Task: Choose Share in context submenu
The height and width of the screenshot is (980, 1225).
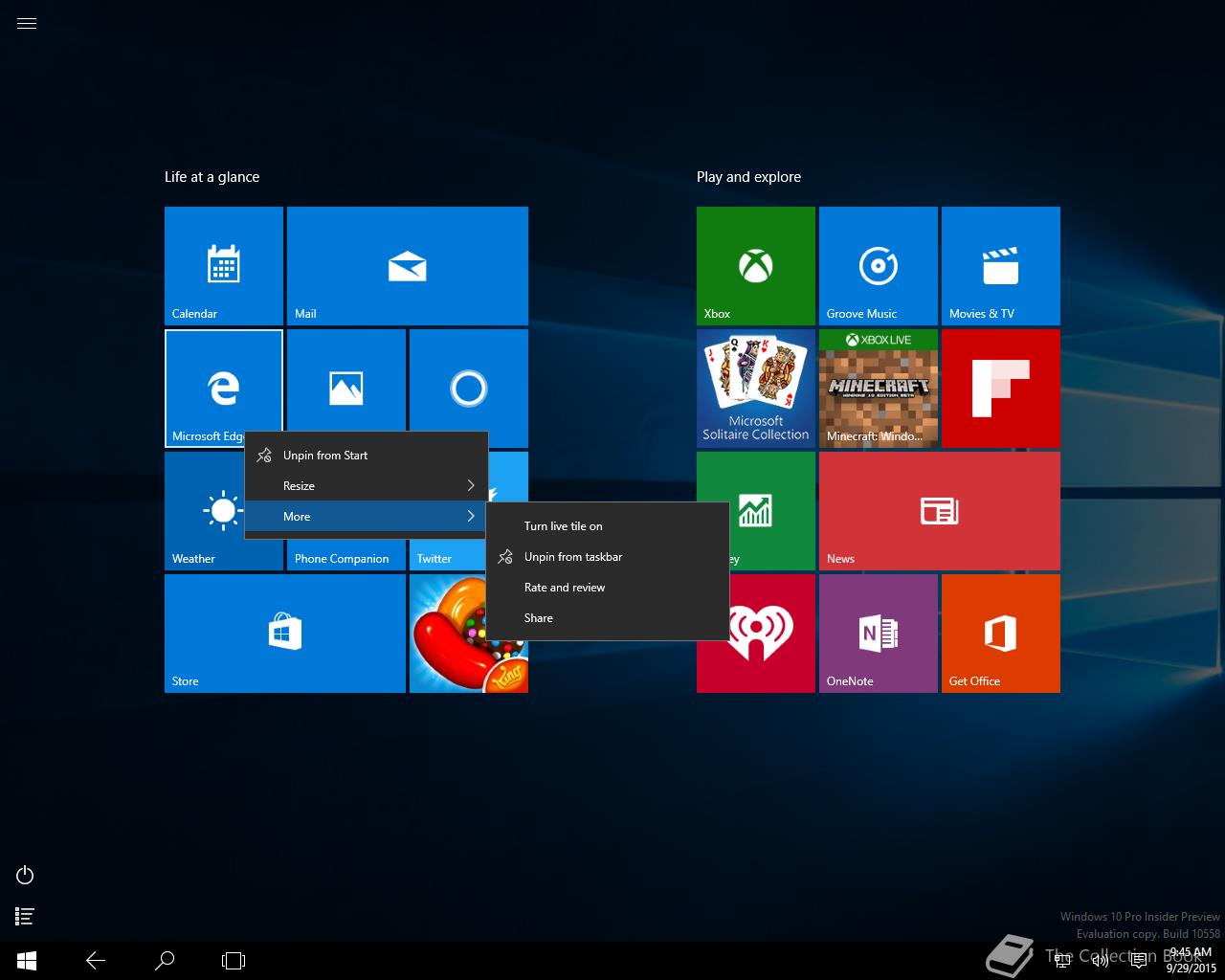Action: tap(608, 618)
